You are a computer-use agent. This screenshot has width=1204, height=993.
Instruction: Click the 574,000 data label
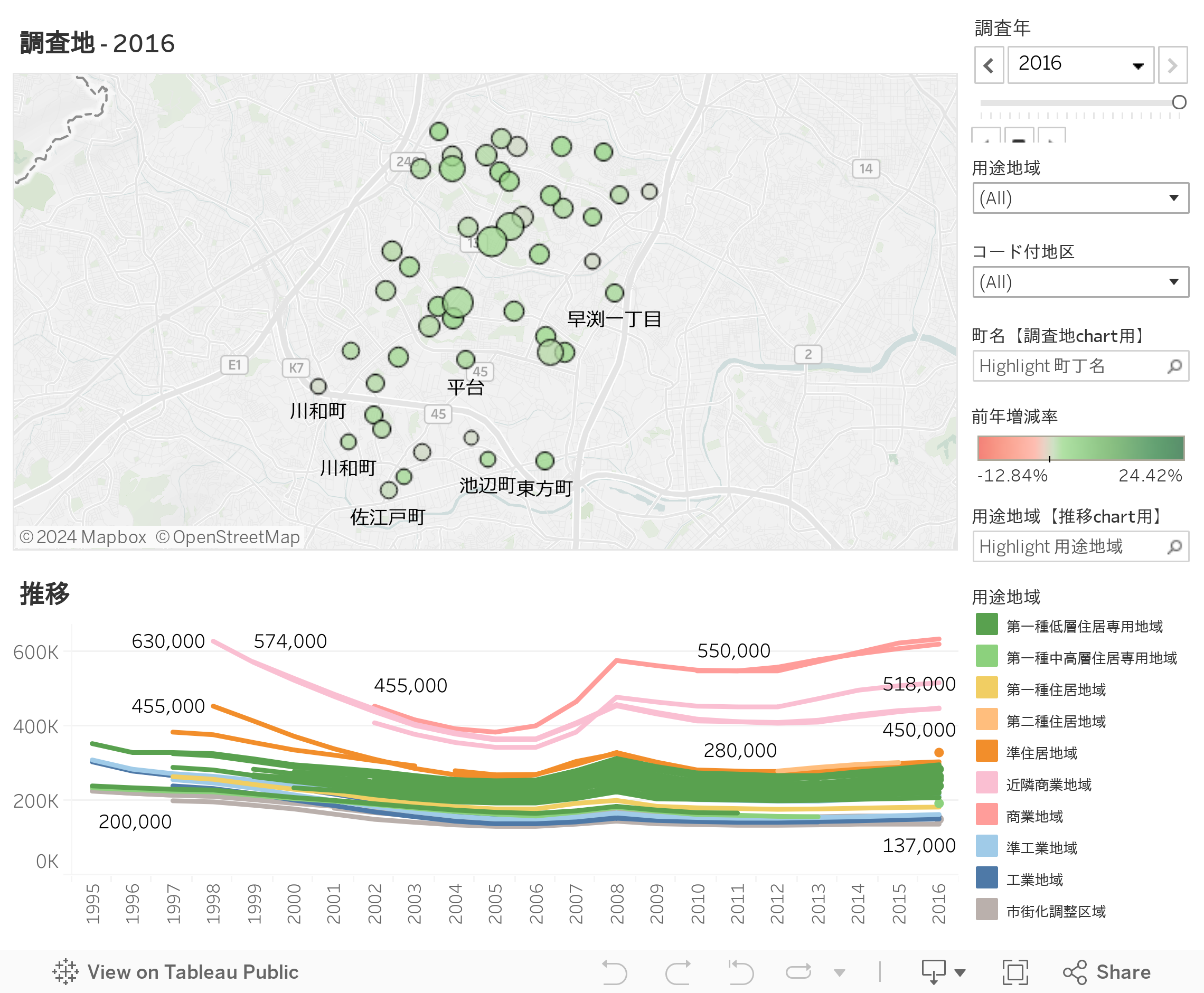(x=290, y=641)
